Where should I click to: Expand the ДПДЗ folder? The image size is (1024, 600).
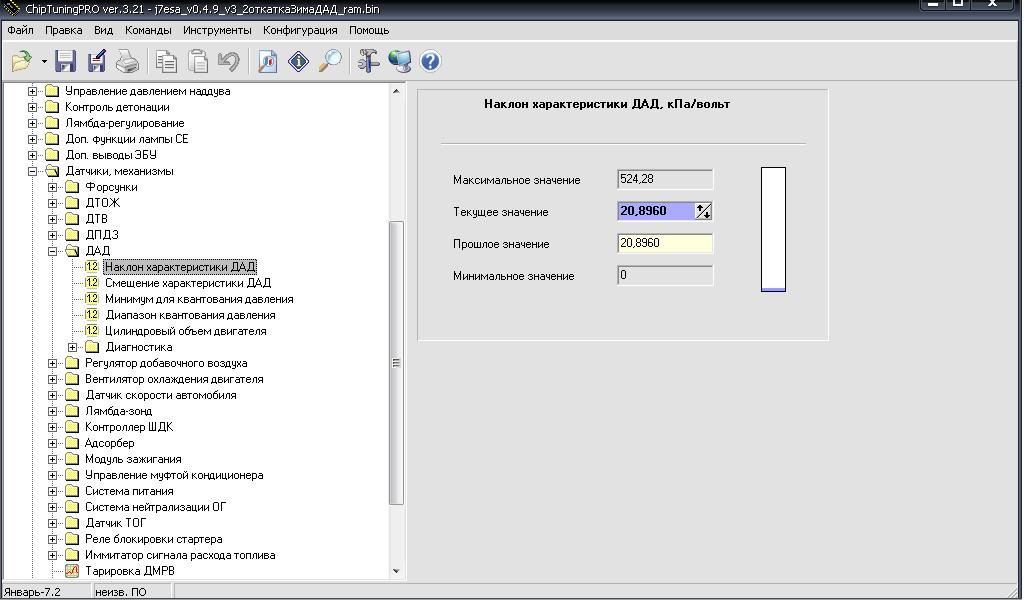tap(52, 235)
